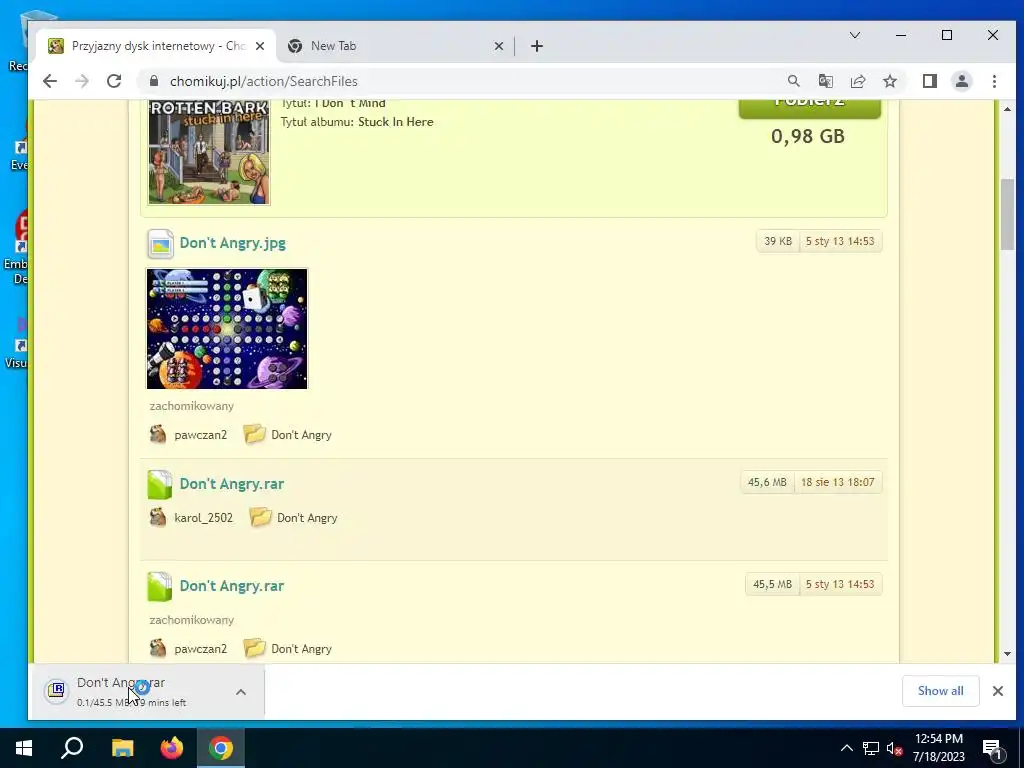Open pawczan2 profile under the 45,5 MB rar
Screen dimensions: 1024x768
(200, 649)
